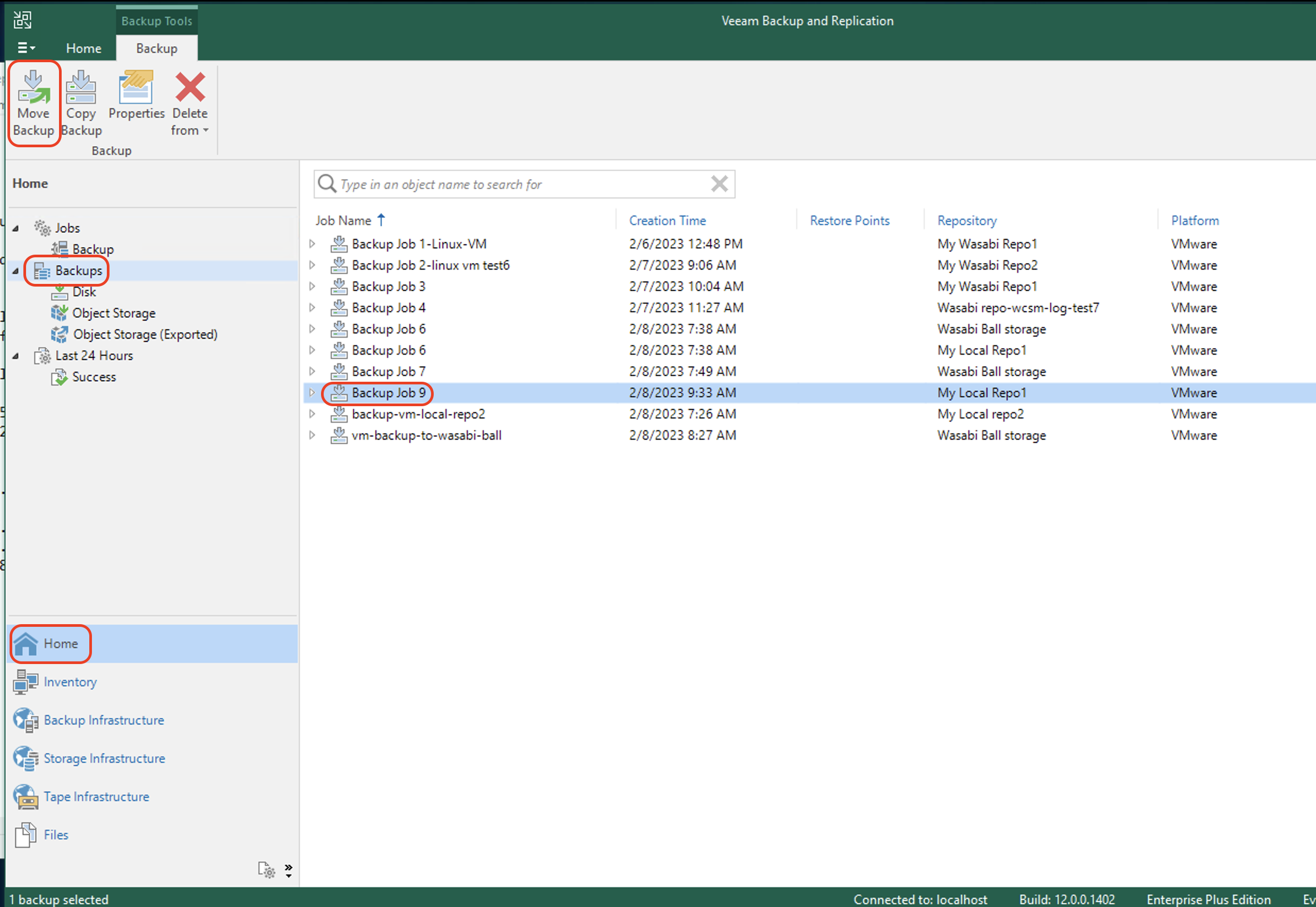1316x907 pixels.
Task: Select the Backup ribbon tab
Action: tap(157, 48)
